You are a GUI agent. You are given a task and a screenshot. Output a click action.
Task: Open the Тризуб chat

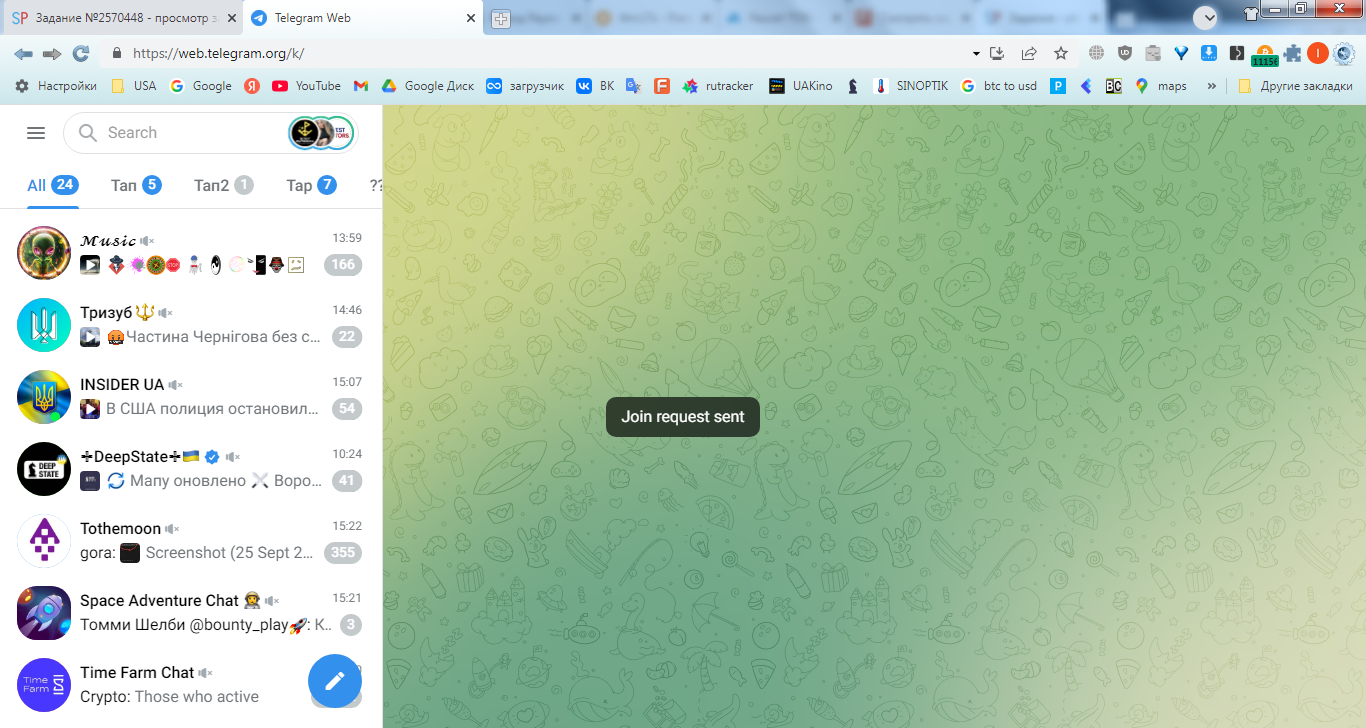tap(191, 324)
